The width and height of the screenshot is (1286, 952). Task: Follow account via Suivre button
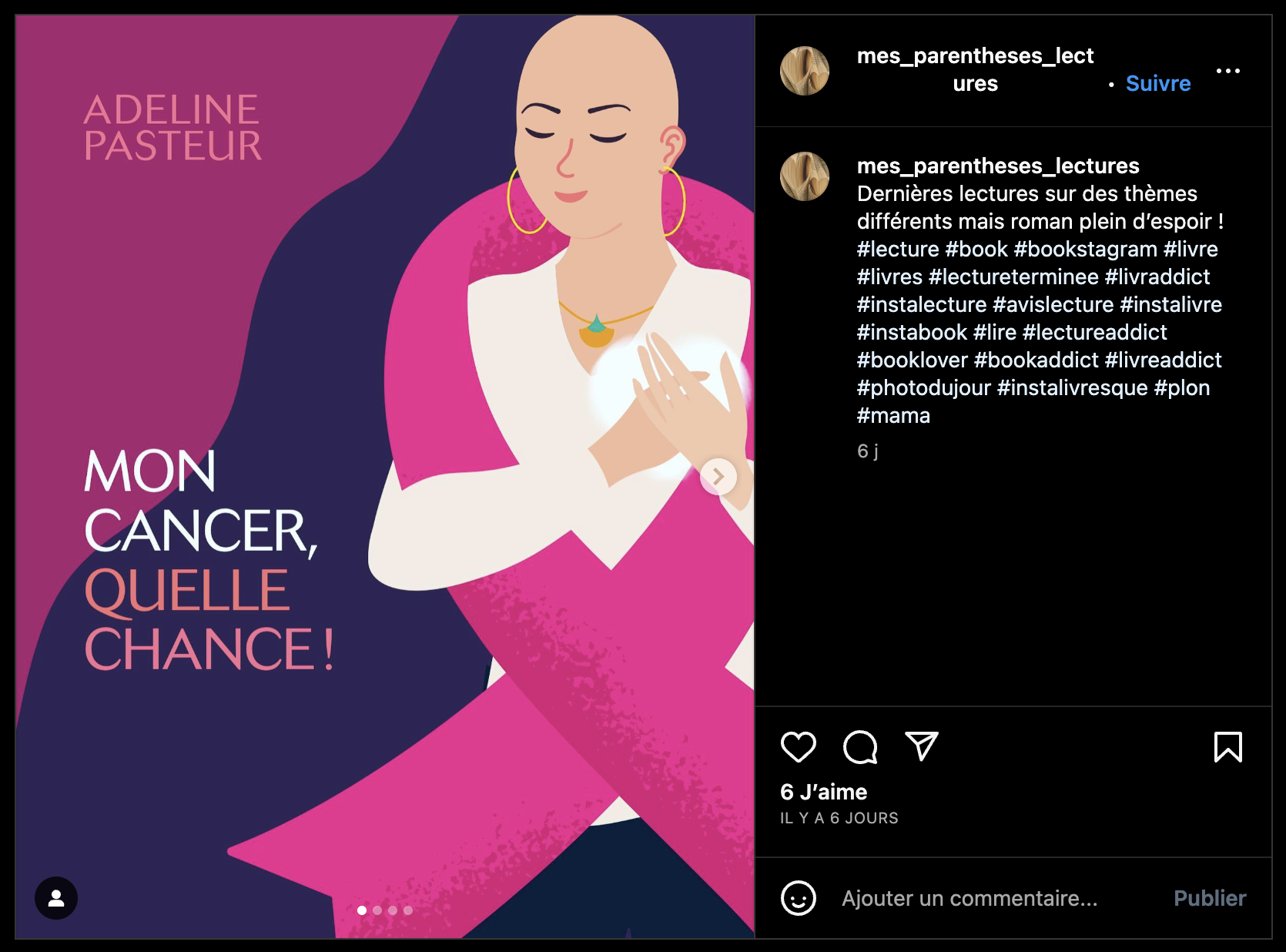(x=1157, y=83)
